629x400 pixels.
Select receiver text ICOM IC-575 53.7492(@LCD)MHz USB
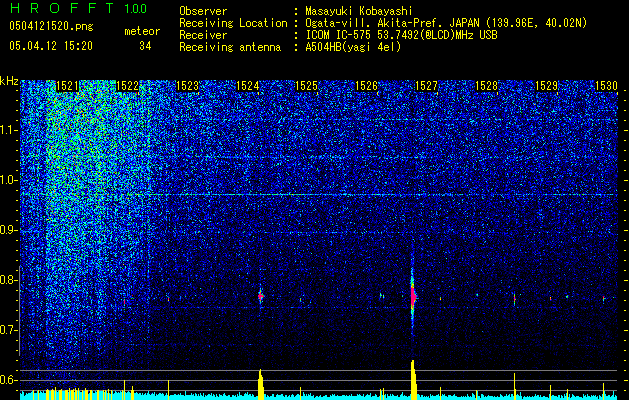[x=402, y=35]
